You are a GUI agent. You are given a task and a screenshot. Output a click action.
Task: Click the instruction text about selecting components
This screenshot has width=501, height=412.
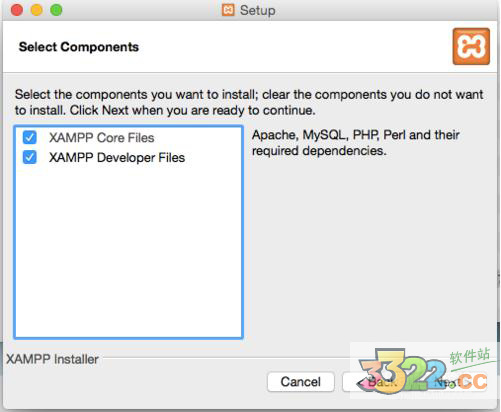click(x=249, y=102)
